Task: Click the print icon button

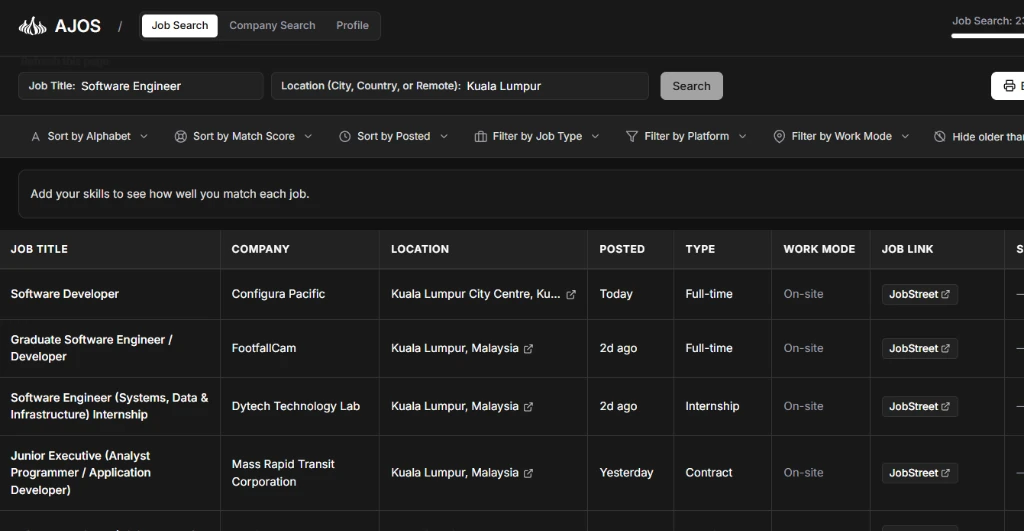Action: (1008, 86)
